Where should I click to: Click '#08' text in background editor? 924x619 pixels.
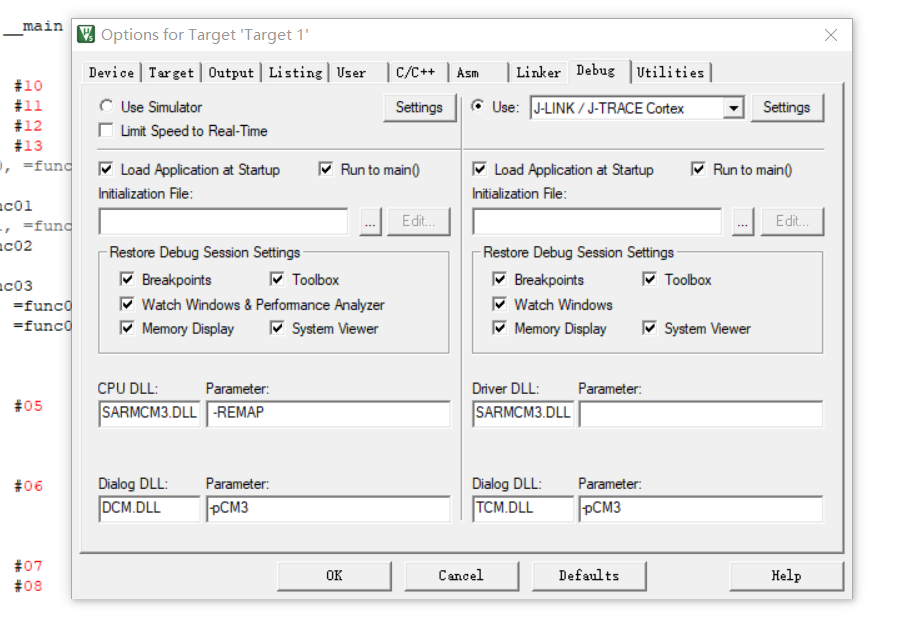click(28, 586)
